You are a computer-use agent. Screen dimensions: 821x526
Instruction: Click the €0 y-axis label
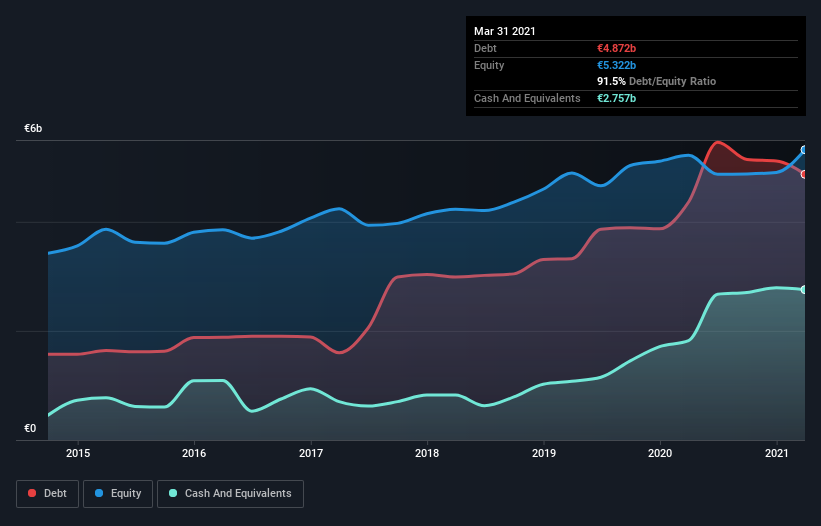point(30,428)
